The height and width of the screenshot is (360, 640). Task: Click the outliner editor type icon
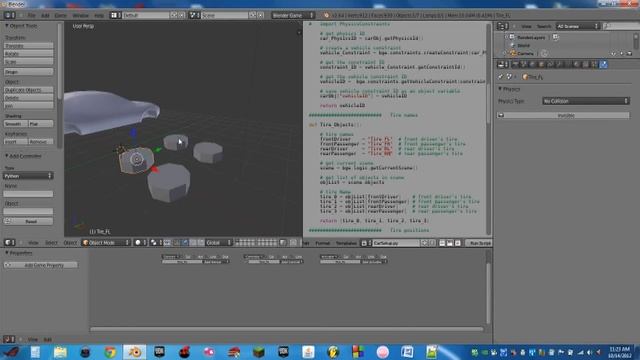pyautogui.click(x=501, y=26)
